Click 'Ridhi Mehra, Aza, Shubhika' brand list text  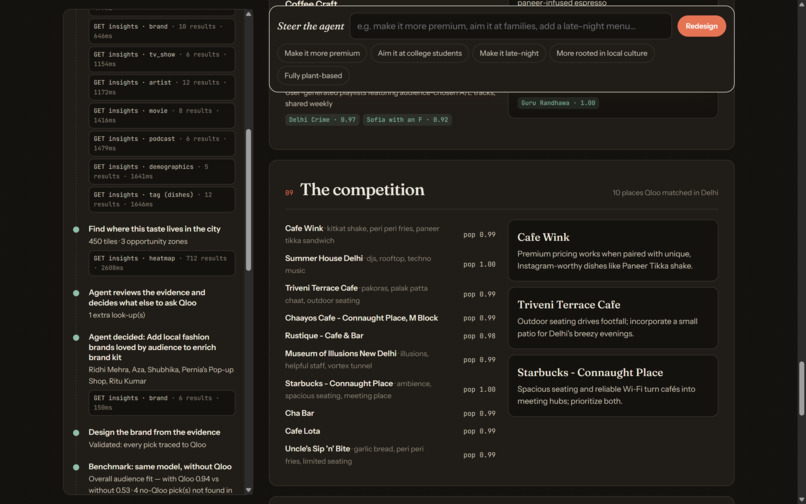[x=161, y=375]
